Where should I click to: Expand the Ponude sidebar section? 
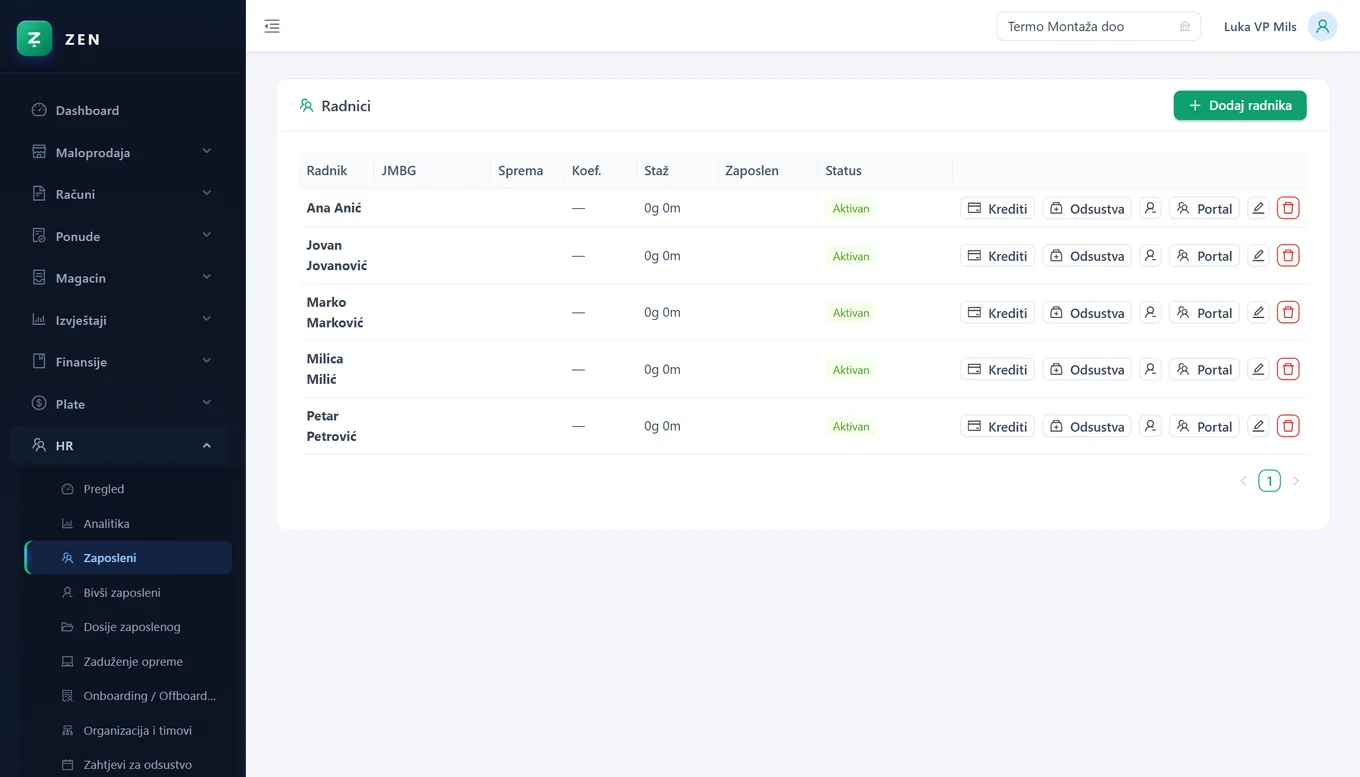(121, 236)
